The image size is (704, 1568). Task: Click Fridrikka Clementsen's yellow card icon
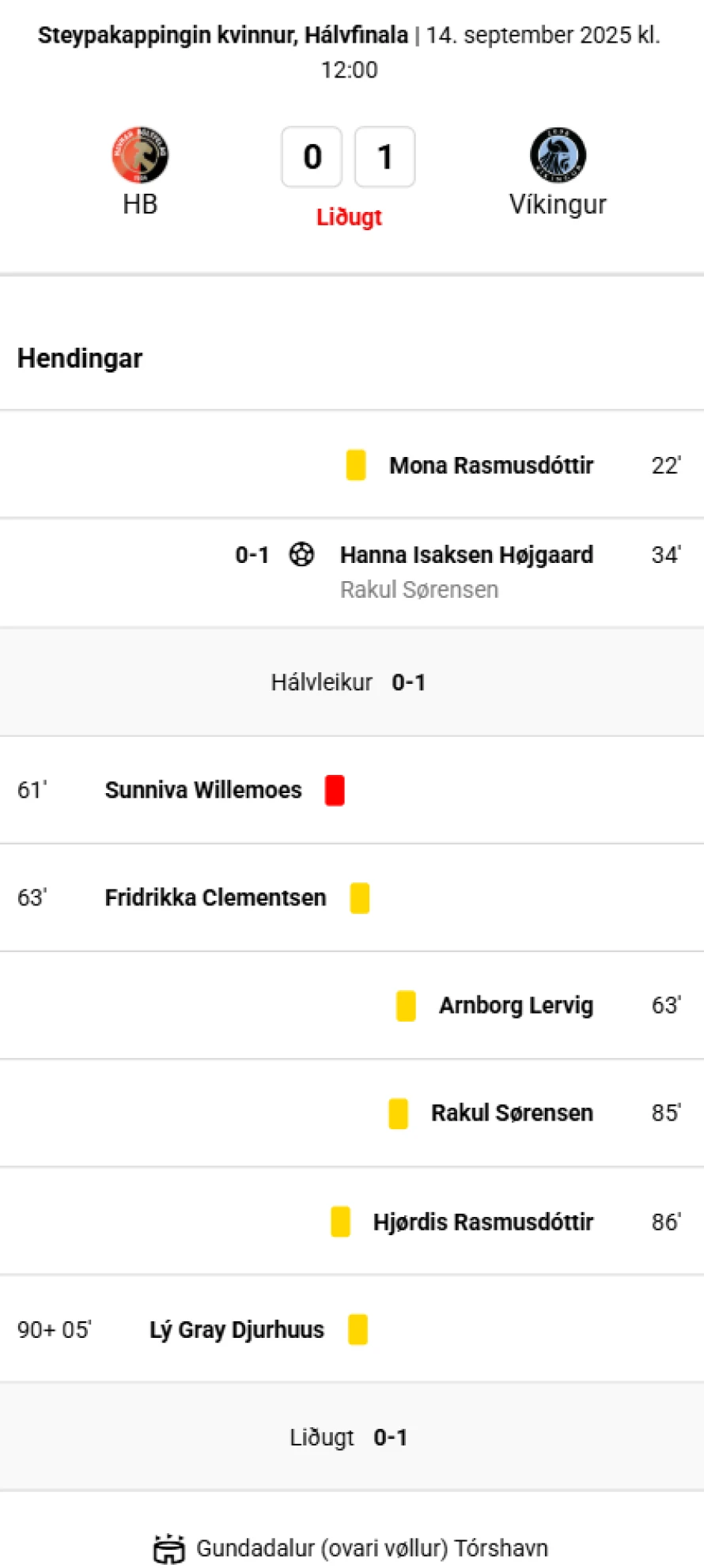click(360, 898)
